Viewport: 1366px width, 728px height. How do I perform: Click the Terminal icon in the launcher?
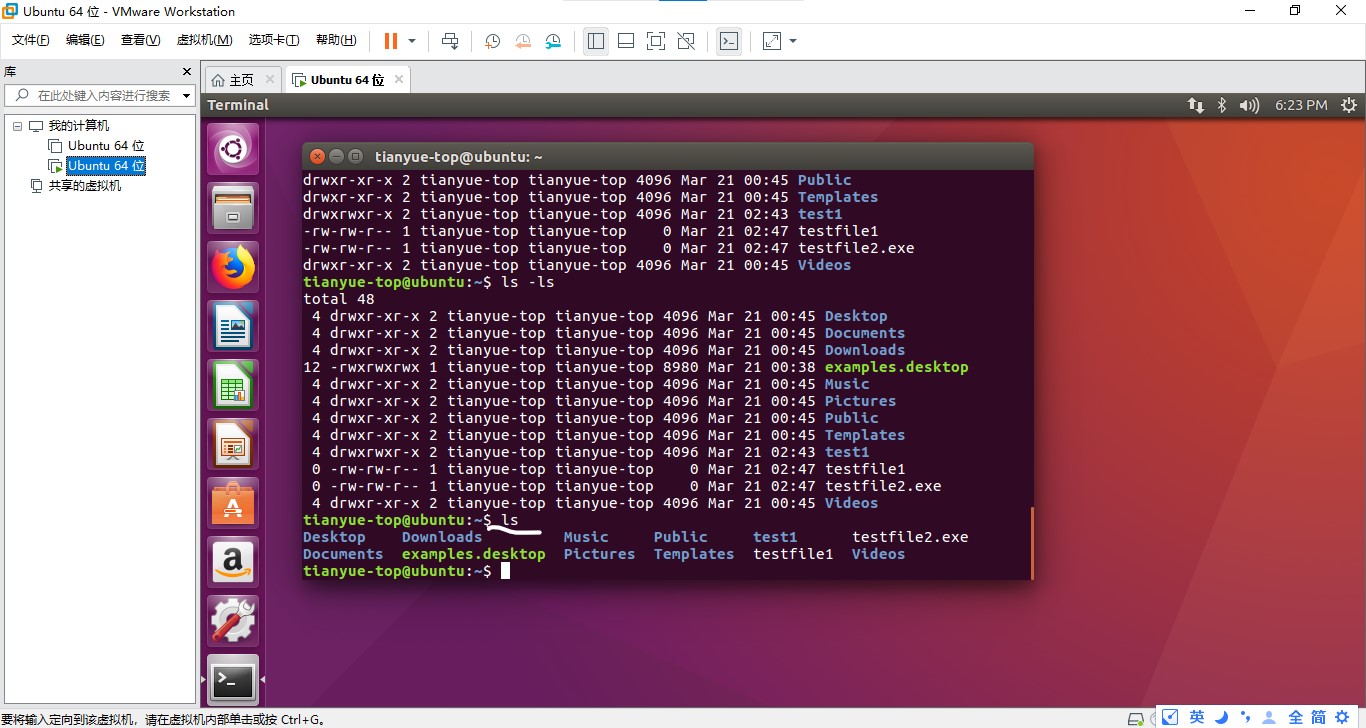click(233, 680)
